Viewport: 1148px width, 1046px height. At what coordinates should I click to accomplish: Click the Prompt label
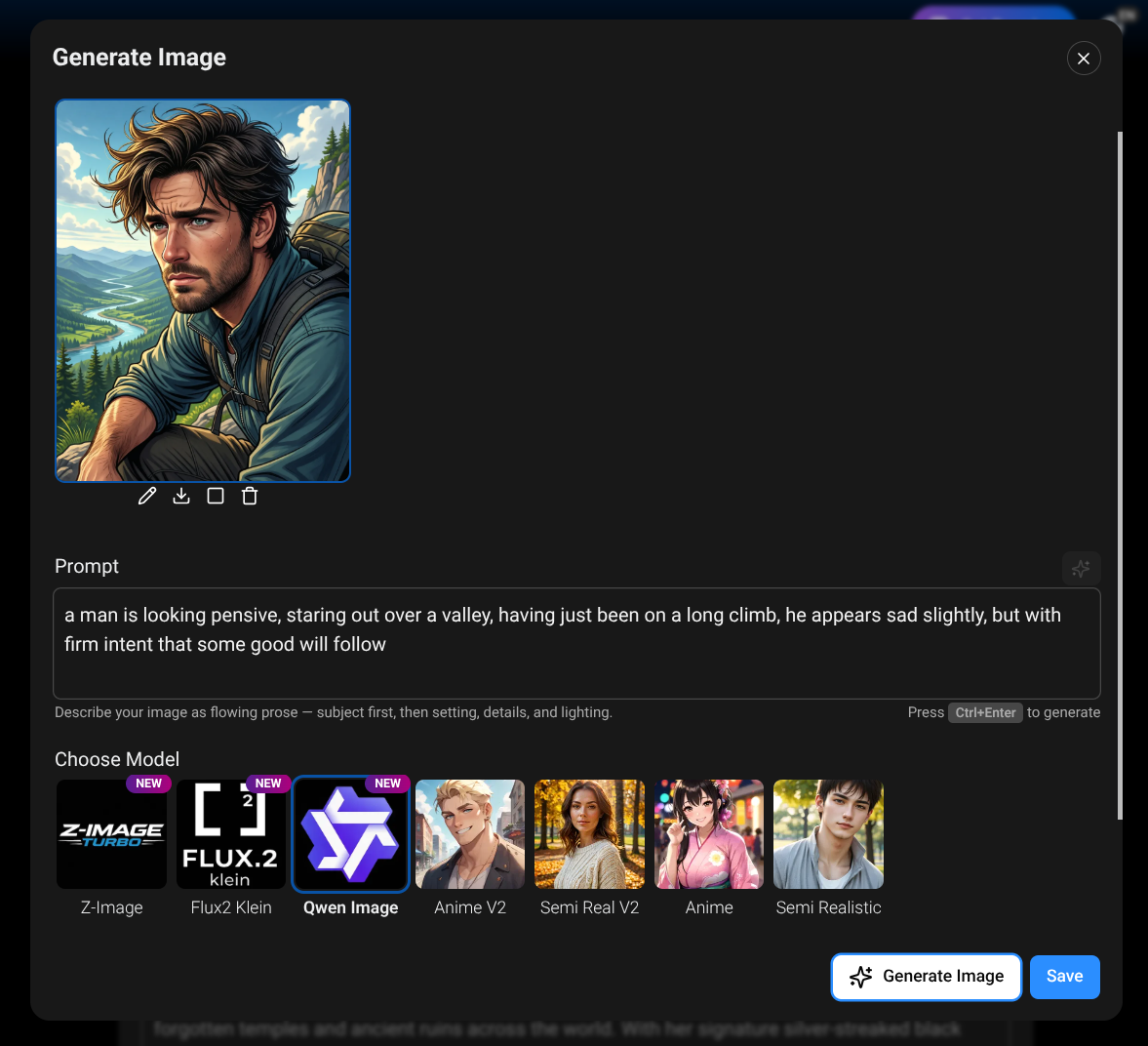pos(87,566)
